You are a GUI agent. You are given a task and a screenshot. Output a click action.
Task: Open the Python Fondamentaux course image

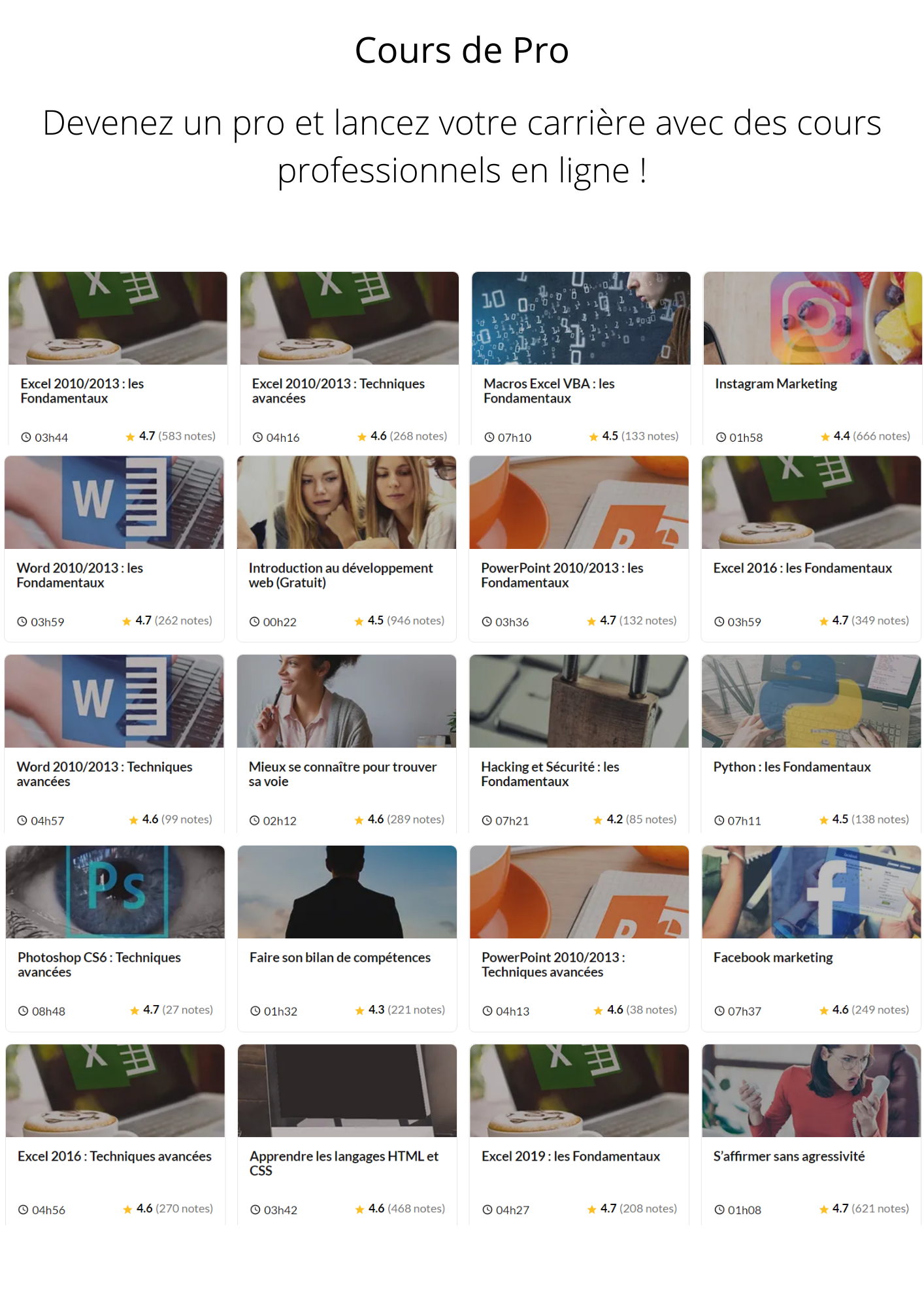[811, 701]
